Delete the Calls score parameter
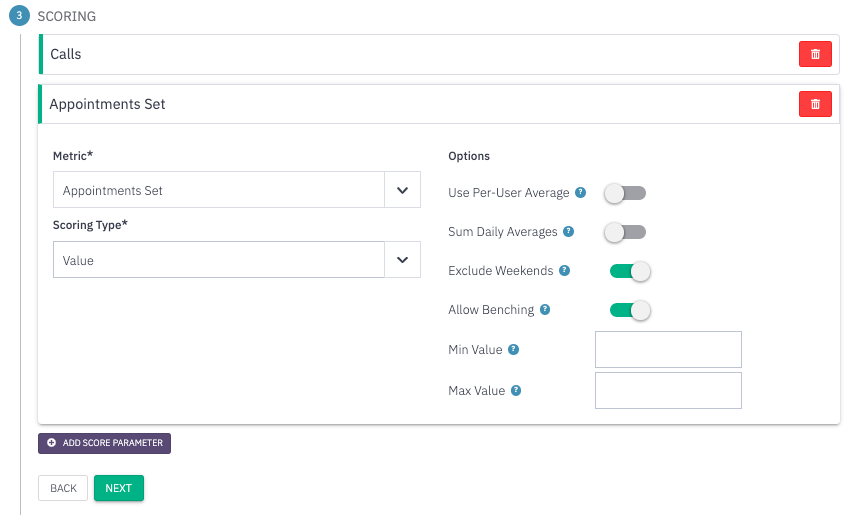The width and height of the screenshot is (852, 515). click(815, 54)
